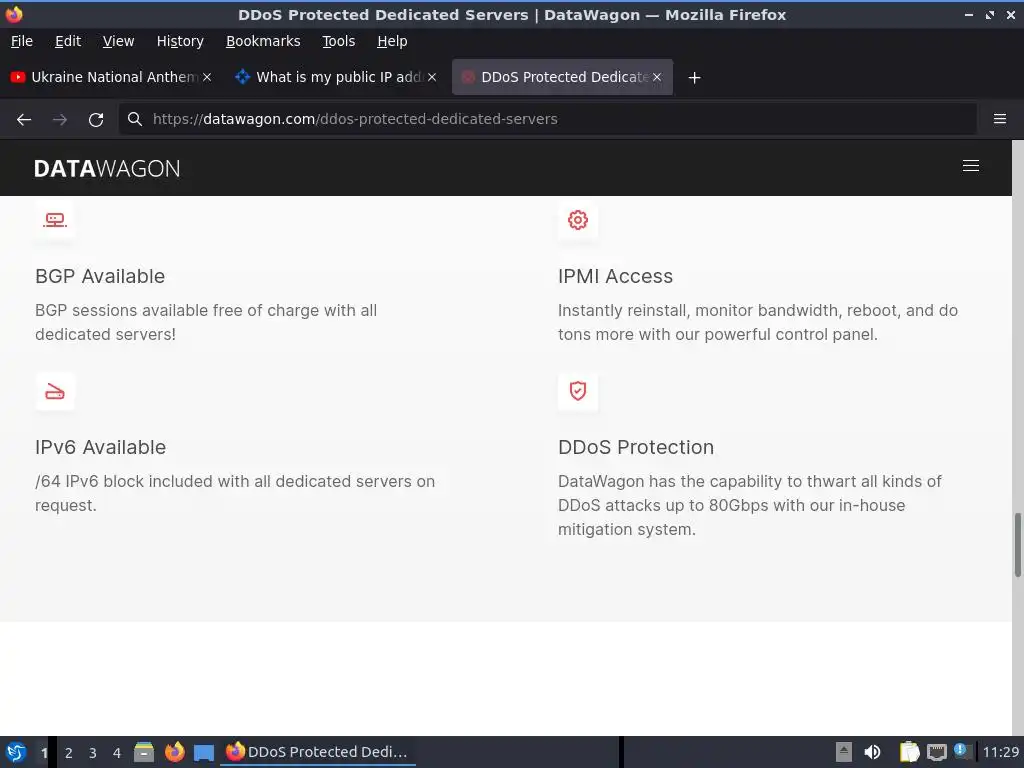
Task: Open the Help menu
Action: 392,41
